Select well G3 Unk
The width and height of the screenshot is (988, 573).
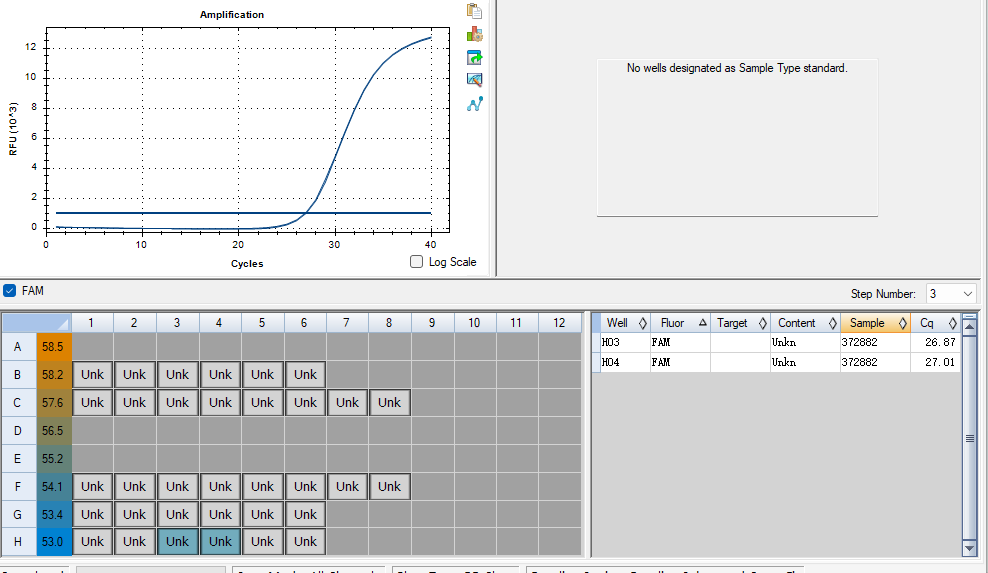tap(178, 514)
